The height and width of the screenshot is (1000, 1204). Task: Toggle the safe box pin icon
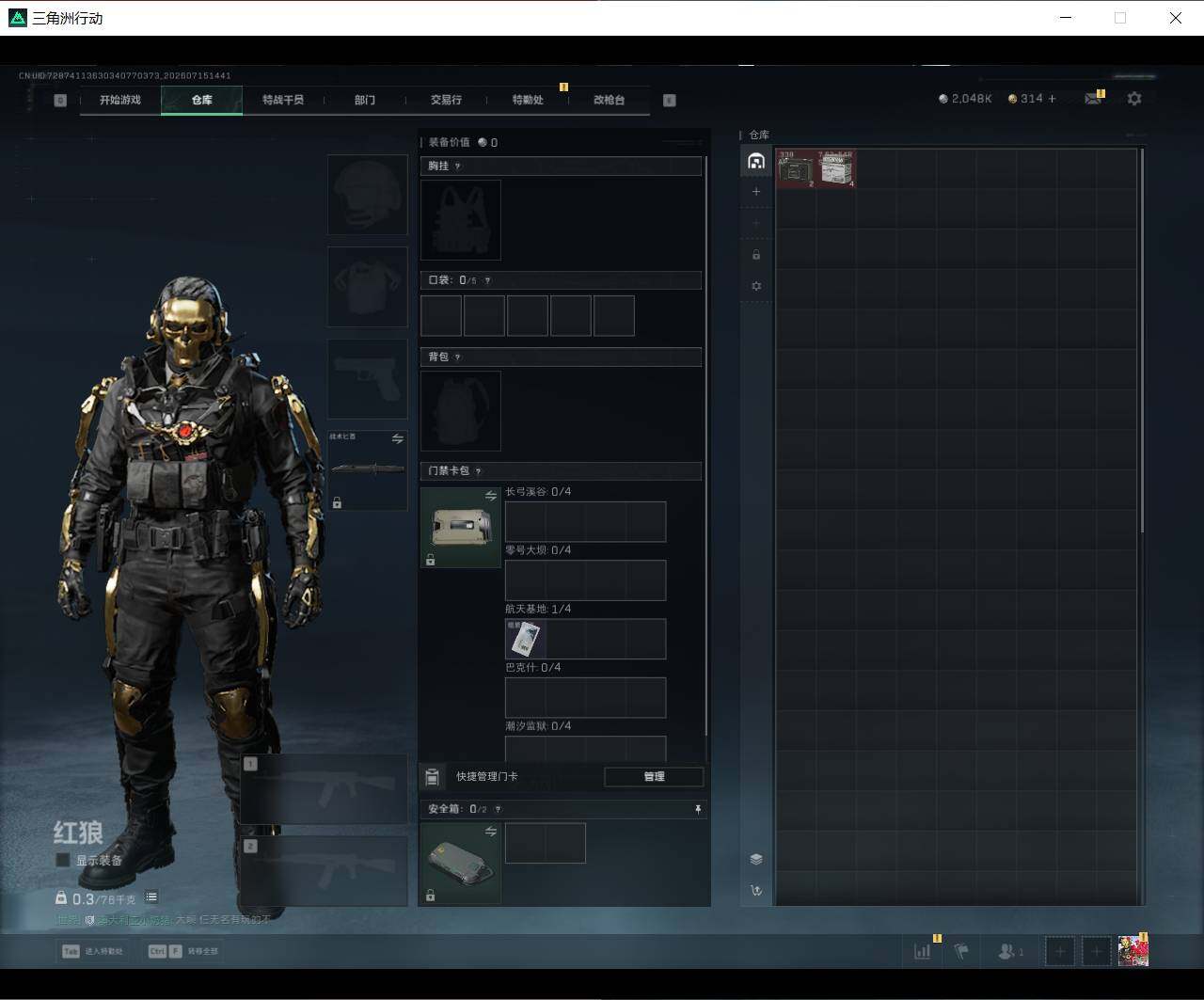pyautogui.click(x=698, y=809)
